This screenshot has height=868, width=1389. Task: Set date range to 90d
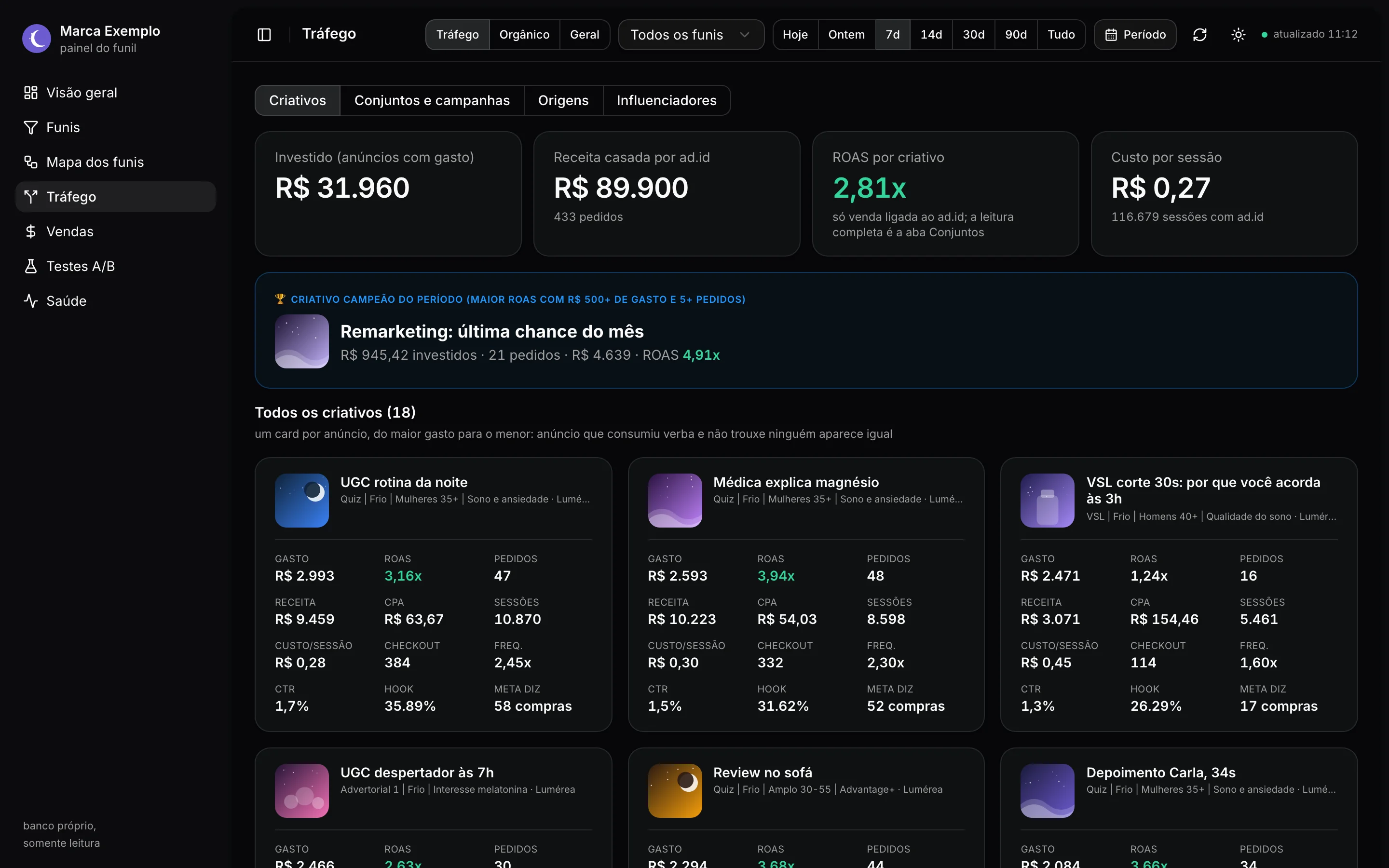point(1016,34)
